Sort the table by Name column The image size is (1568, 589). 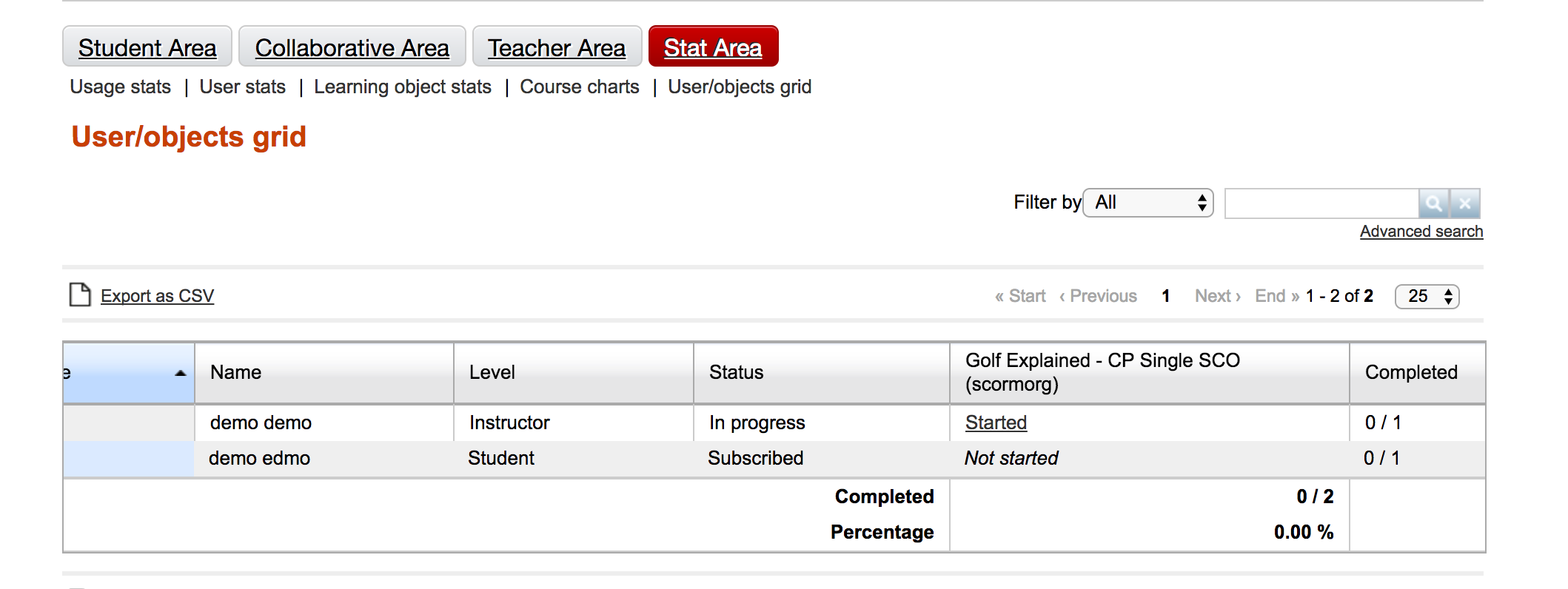coord(236,372)
